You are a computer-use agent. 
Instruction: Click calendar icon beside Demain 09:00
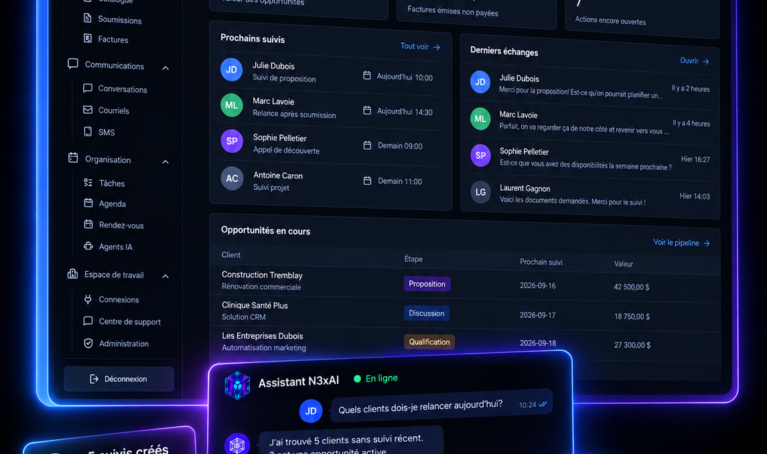367,145
